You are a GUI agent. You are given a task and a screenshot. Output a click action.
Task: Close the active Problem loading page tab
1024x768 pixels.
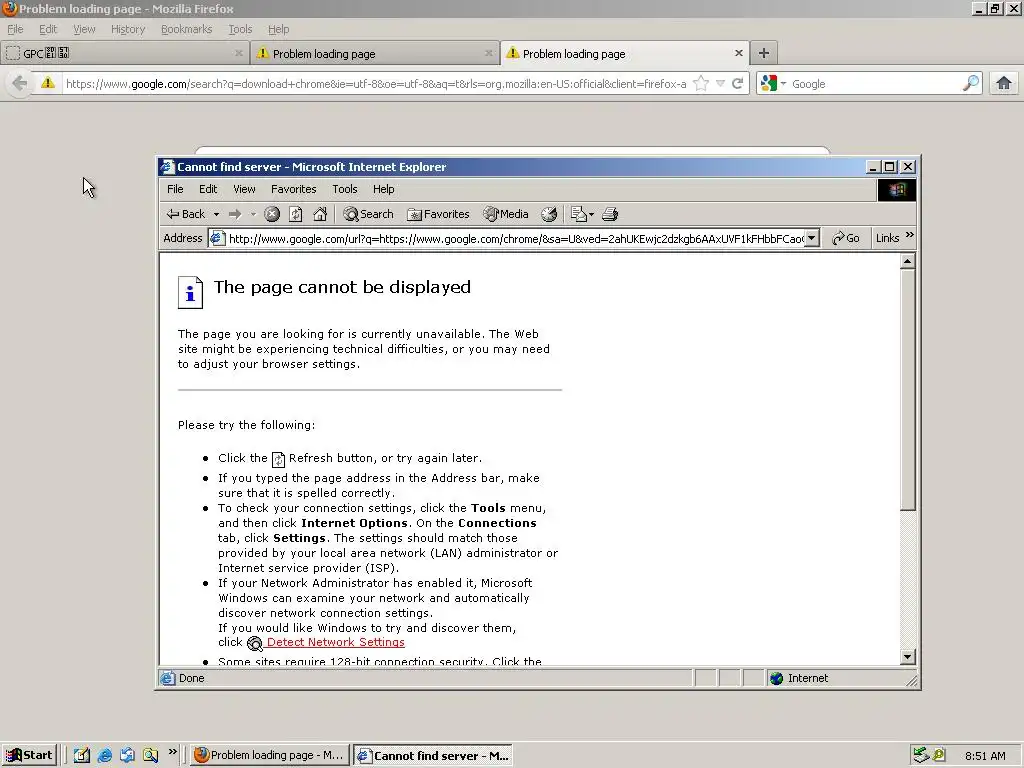point(739,53)
